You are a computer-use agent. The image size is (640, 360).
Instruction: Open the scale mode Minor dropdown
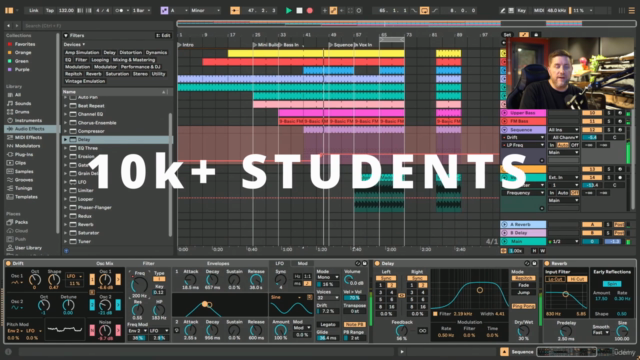click(x=205, y=10)
